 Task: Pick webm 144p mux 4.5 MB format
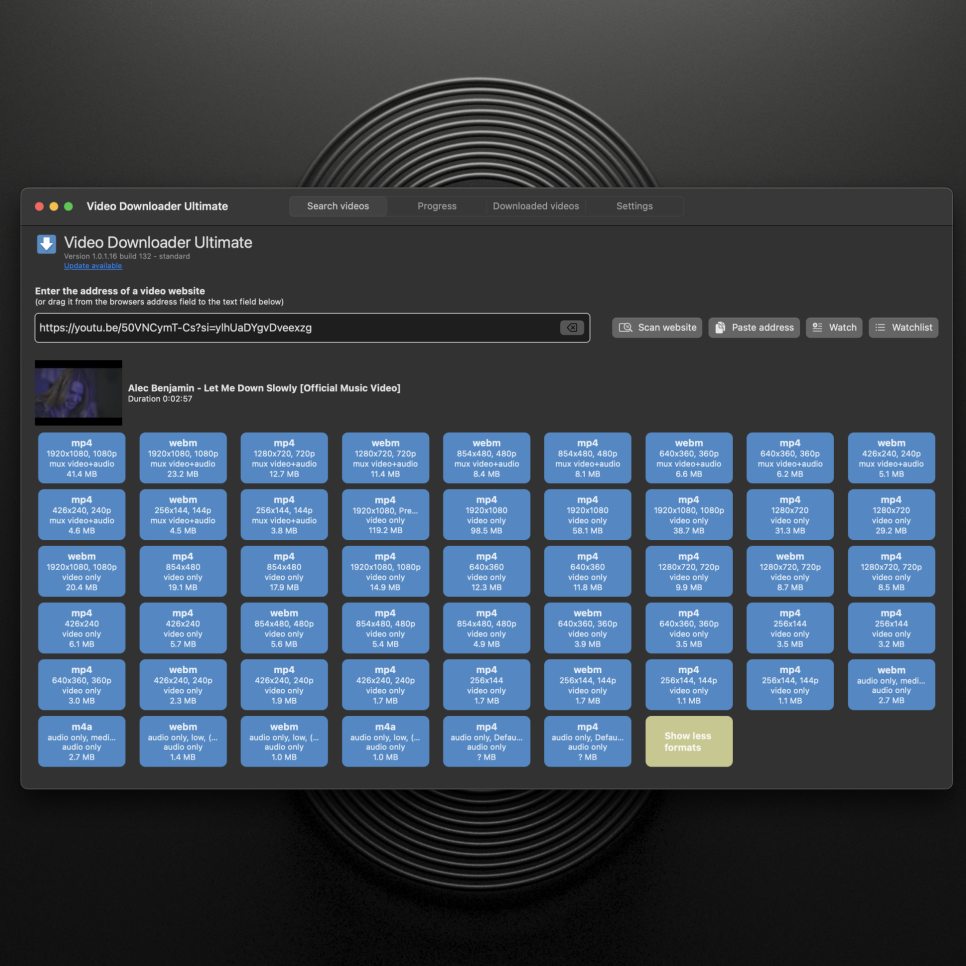pyautogui.click(x=183, y=514)
